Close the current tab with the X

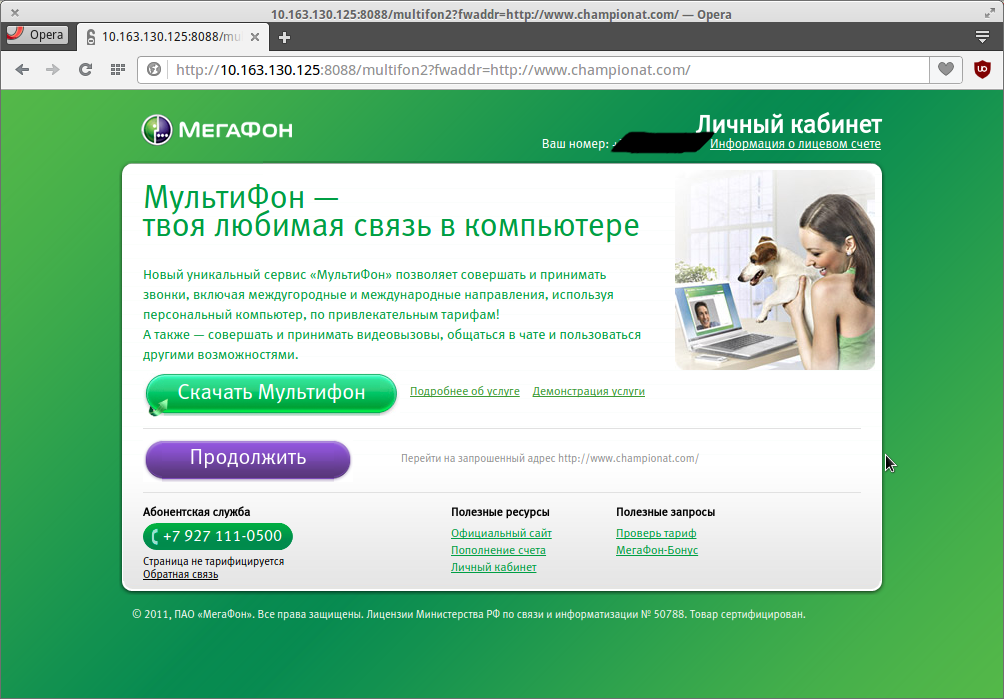255,37
